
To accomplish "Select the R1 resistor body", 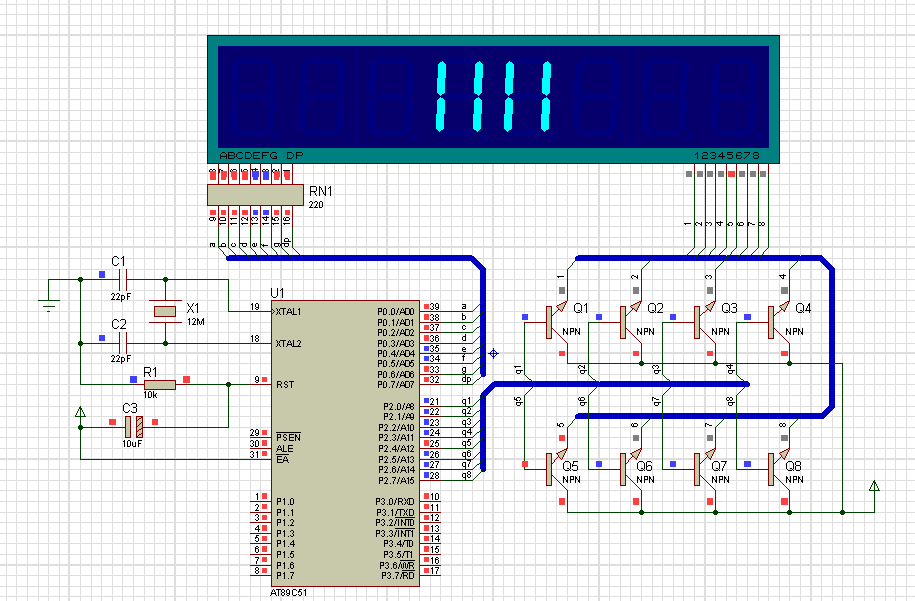I will click(160, 385).
